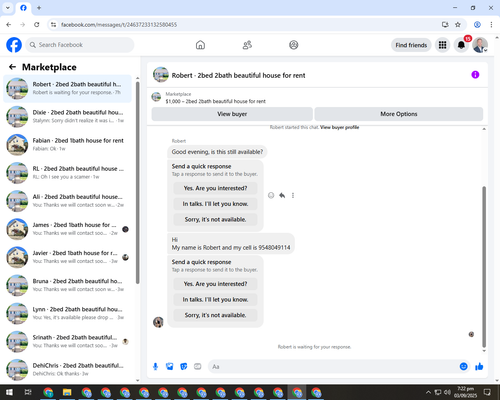Click the Facebook logo icon
The height and width of the screenshot is (400, 500).
pyautogui.click(x=14, y=45)
